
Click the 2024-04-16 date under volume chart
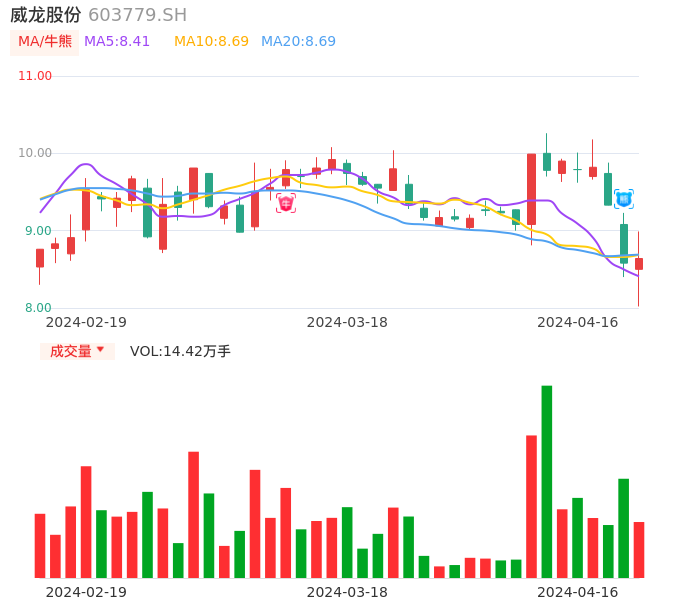pos(578,592)
